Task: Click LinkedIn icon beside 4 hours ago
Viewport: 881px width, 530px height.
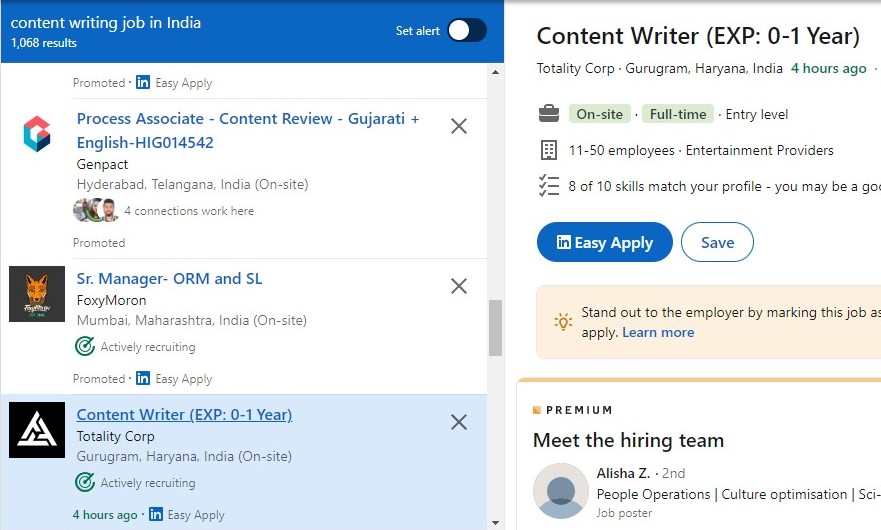Action: point(156,514)
